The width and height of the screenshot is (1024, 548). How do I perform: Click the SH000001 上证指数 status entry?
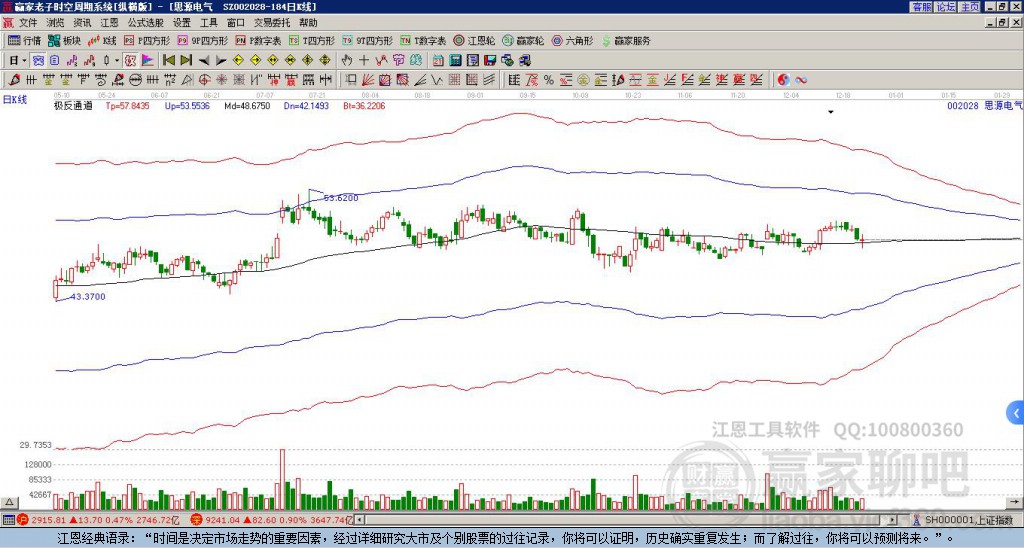tap(968, 520)
